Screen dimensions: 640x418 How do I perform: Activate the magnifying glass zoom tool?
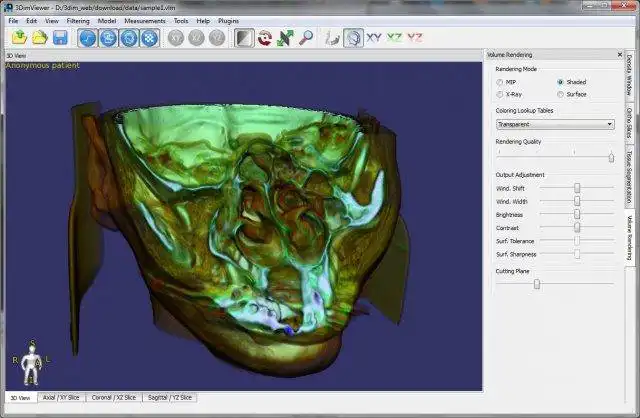pyautogui.click(x=306, y=38)
